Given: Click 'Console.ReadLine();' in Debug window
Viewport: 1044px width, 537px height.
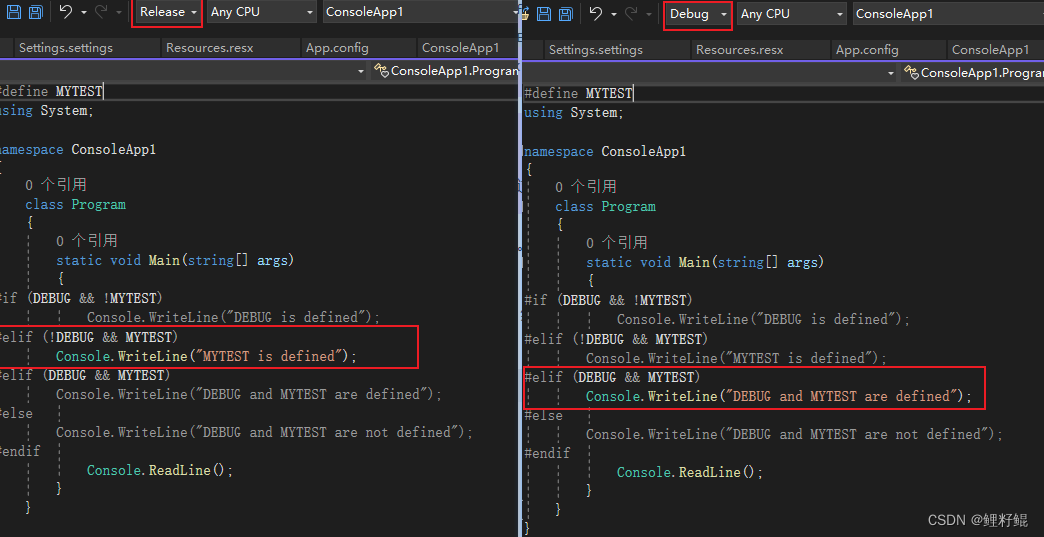Looking at the screenshot, I should (690, 472).
